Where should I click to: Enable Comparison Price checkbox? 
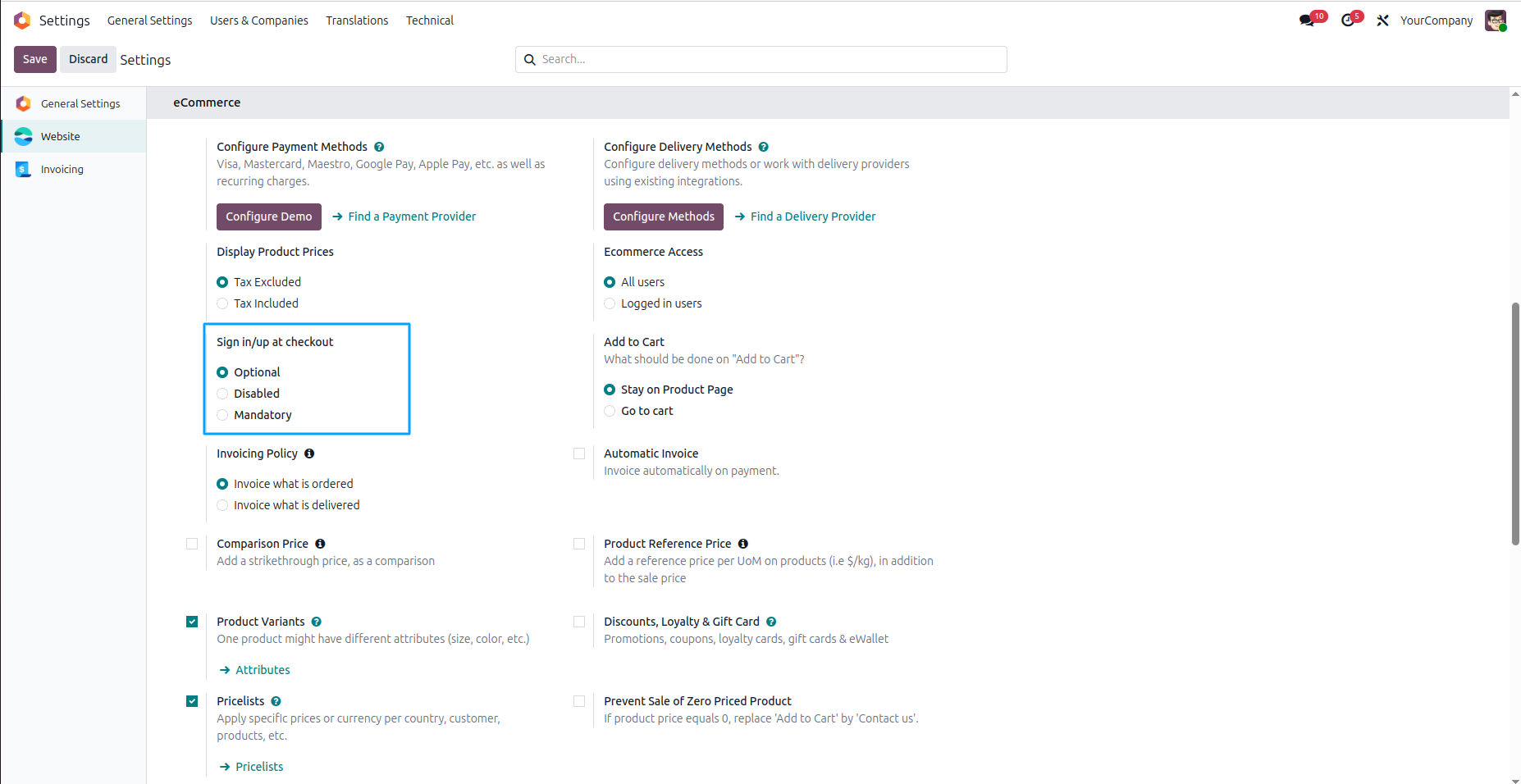192,544
